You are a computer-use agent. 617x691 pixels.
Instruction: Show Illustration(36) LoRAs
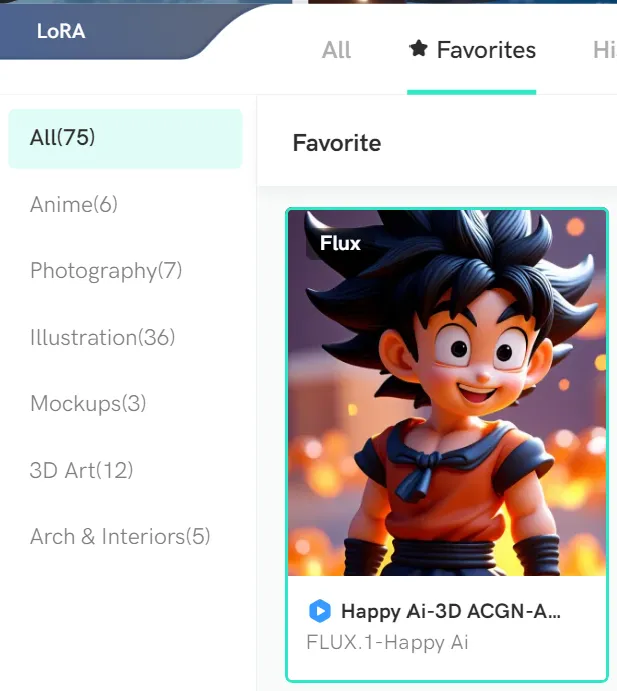pyautogui.click(x=102, y=338)
